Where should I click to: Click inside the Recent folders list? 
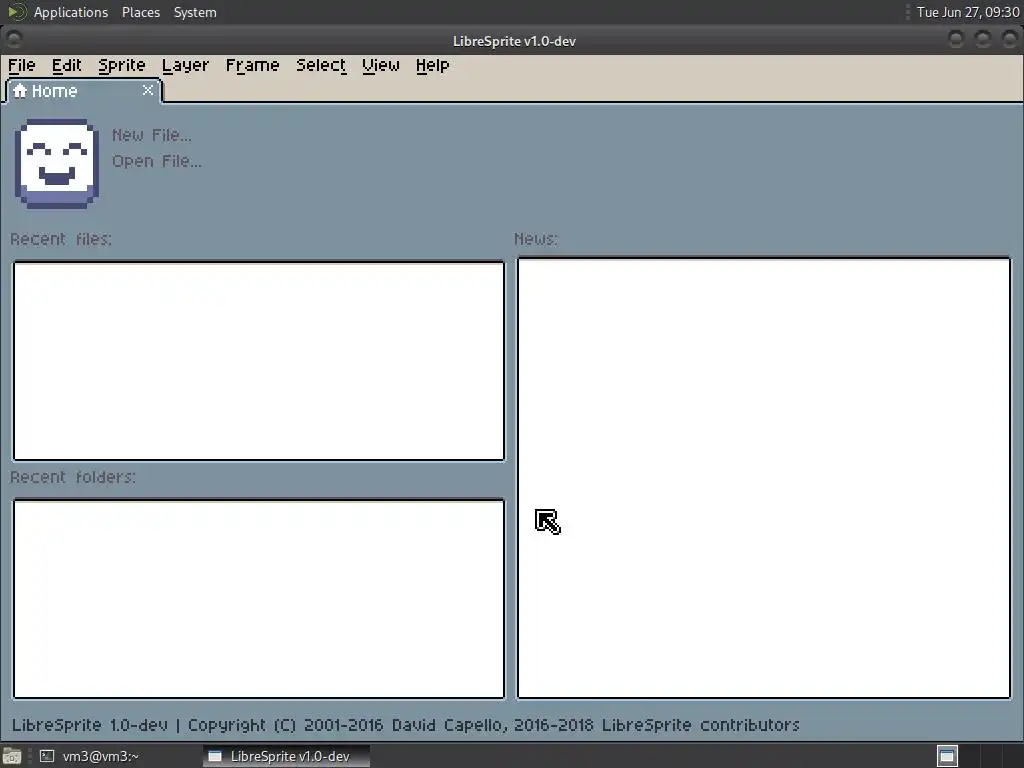click(x=259, y=599)
